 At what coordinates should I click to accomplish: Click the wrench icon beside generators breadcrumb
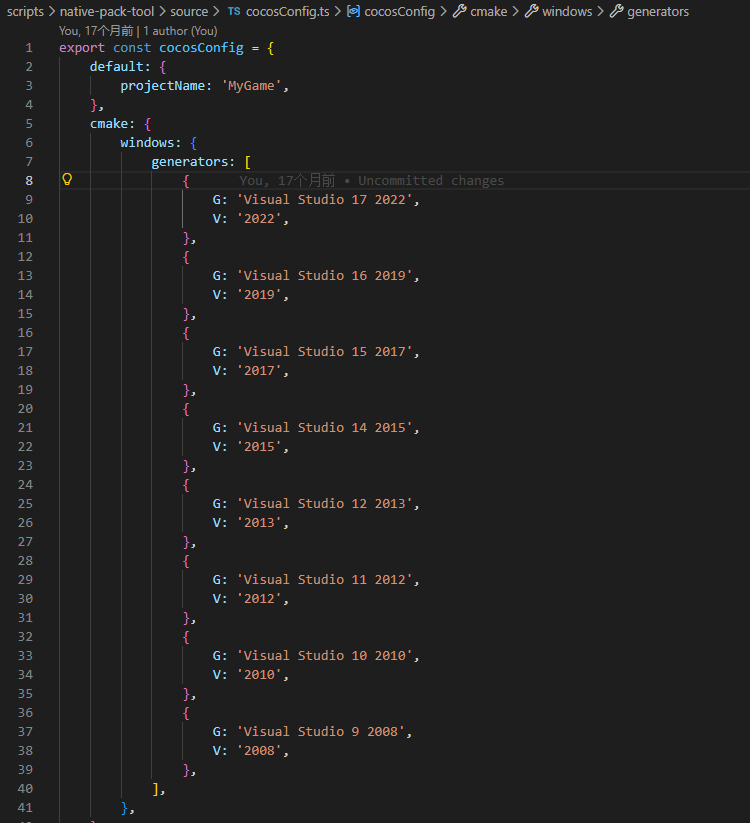click(615, 12)
